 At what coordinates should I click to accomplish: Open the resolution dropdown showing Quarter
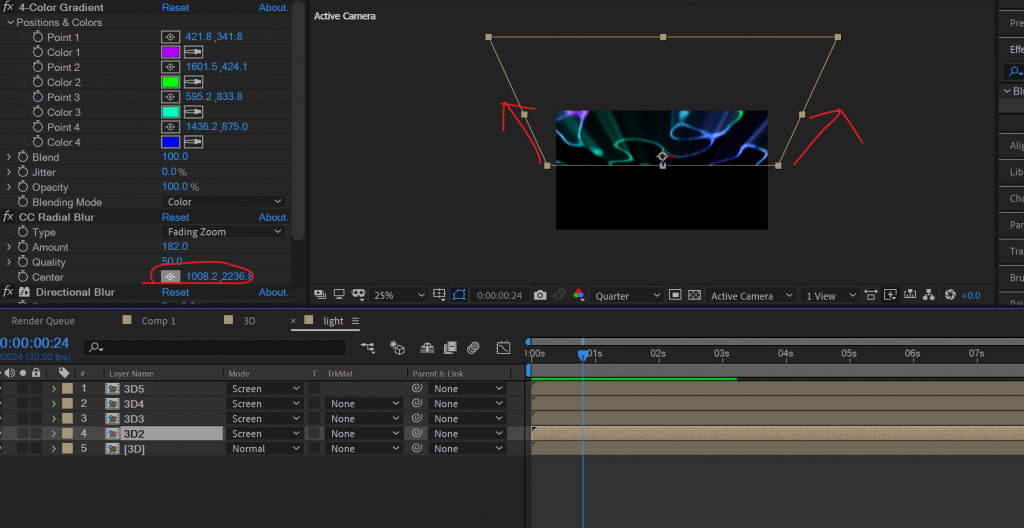click(x=627, y=296)
